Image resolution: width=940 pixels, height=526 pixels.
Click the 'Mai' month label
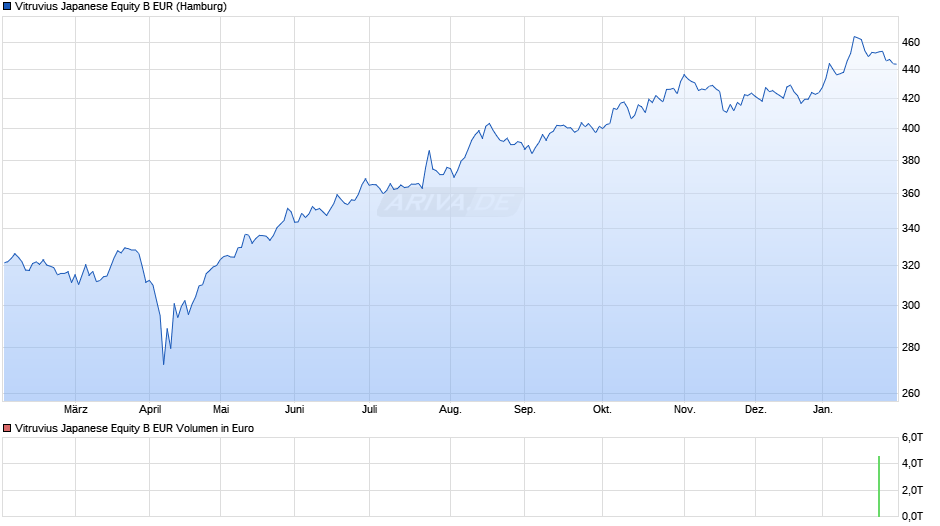point(221,409)
